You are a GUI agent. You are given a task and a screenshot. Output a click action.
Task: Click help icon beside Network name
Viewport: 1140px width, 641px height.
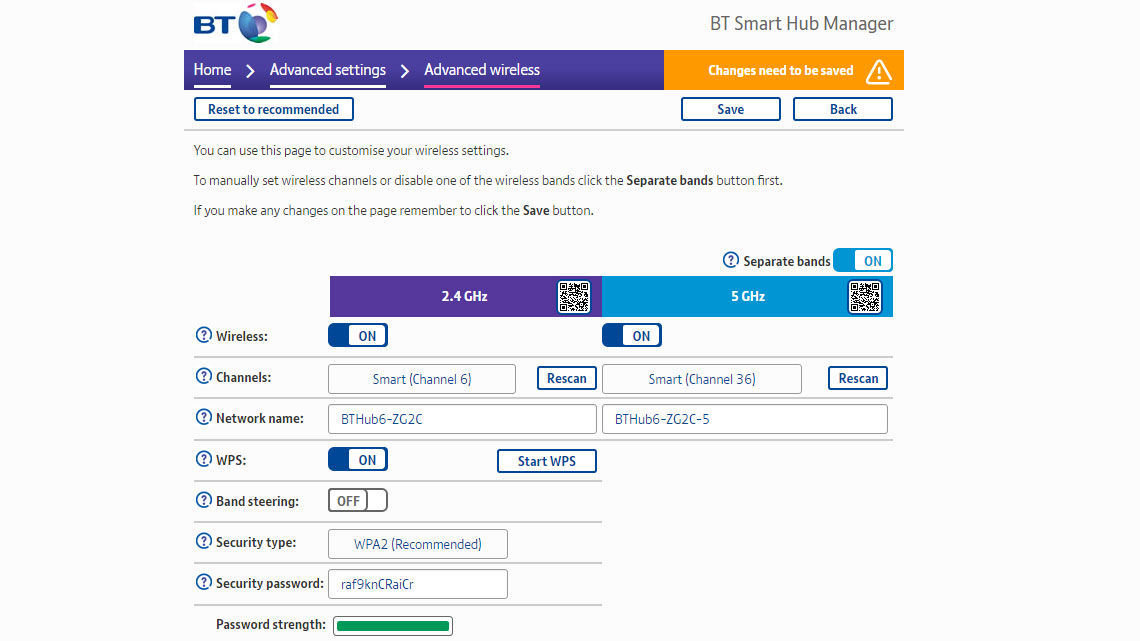pos(204,417)
